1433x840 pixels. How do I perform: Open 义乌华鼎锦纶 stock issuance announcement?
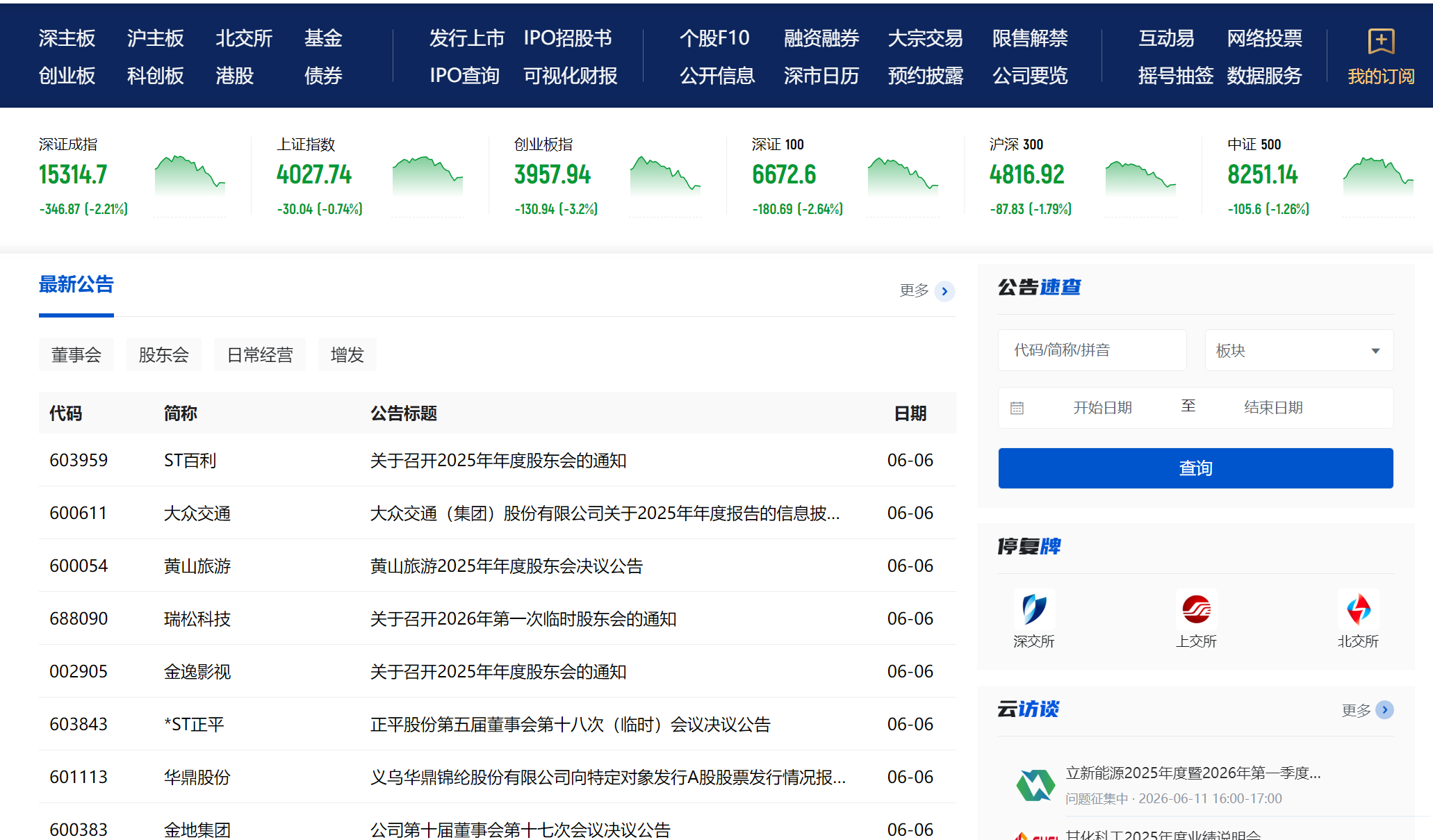[x=608, y=777]
